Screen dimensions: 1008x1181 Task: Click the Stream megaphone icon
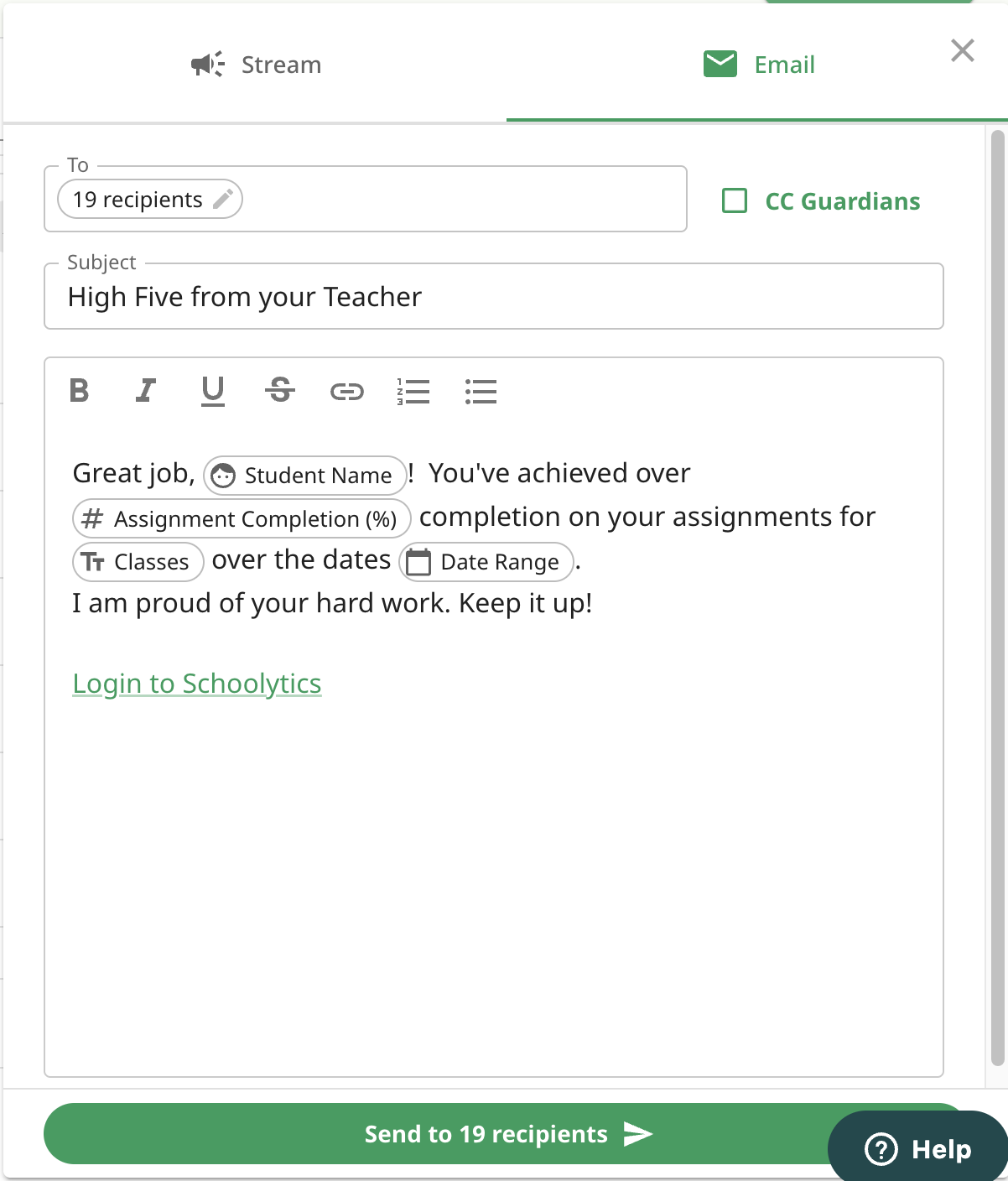point(207,64)
